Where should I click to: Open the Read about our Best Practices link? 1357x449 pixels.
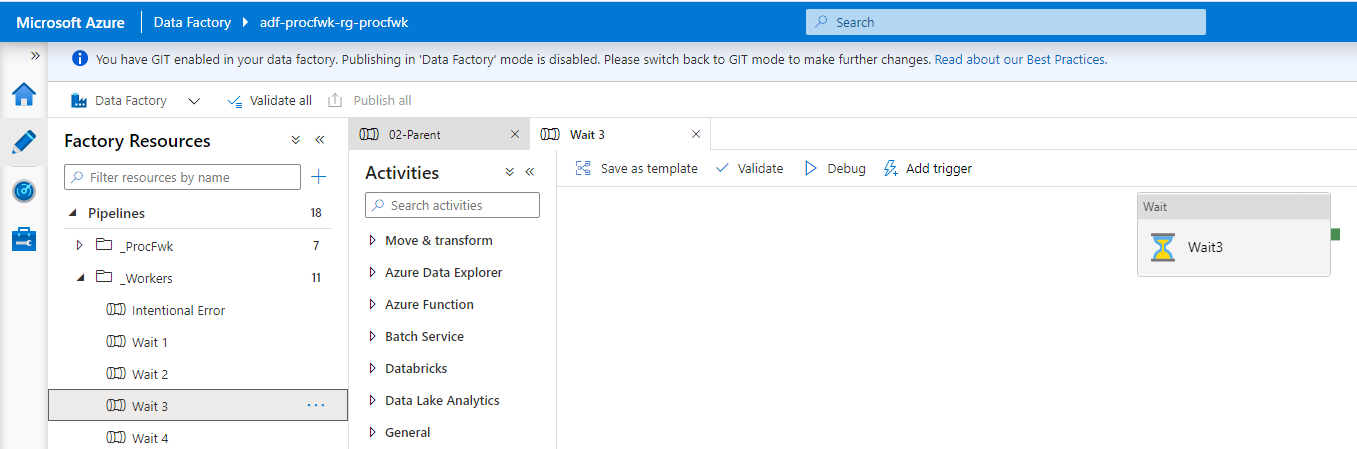[1020, 59]
